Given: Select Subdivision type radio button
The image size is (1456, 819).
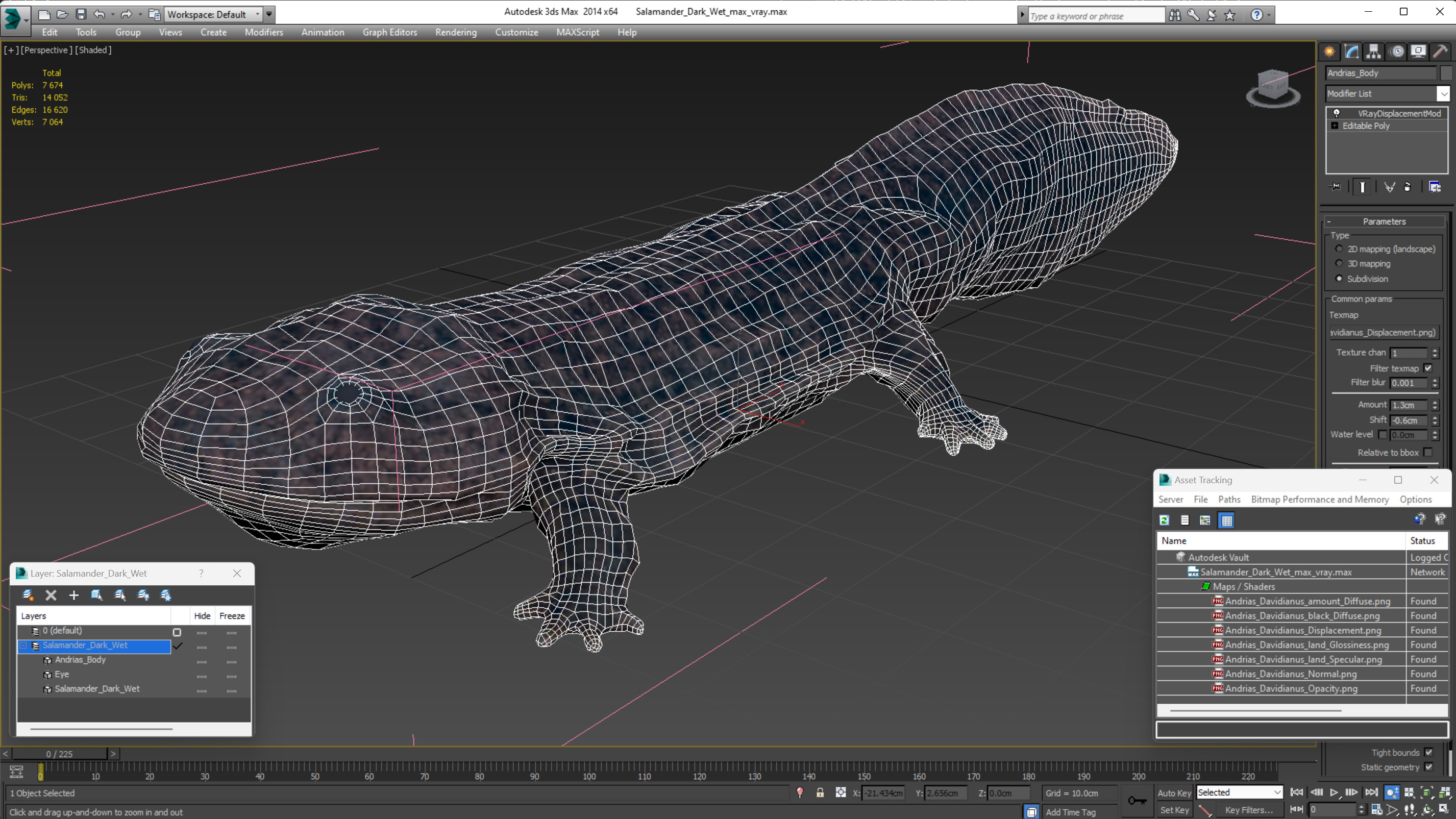Looking at the screenshot, I should [x=1339, y=278].
